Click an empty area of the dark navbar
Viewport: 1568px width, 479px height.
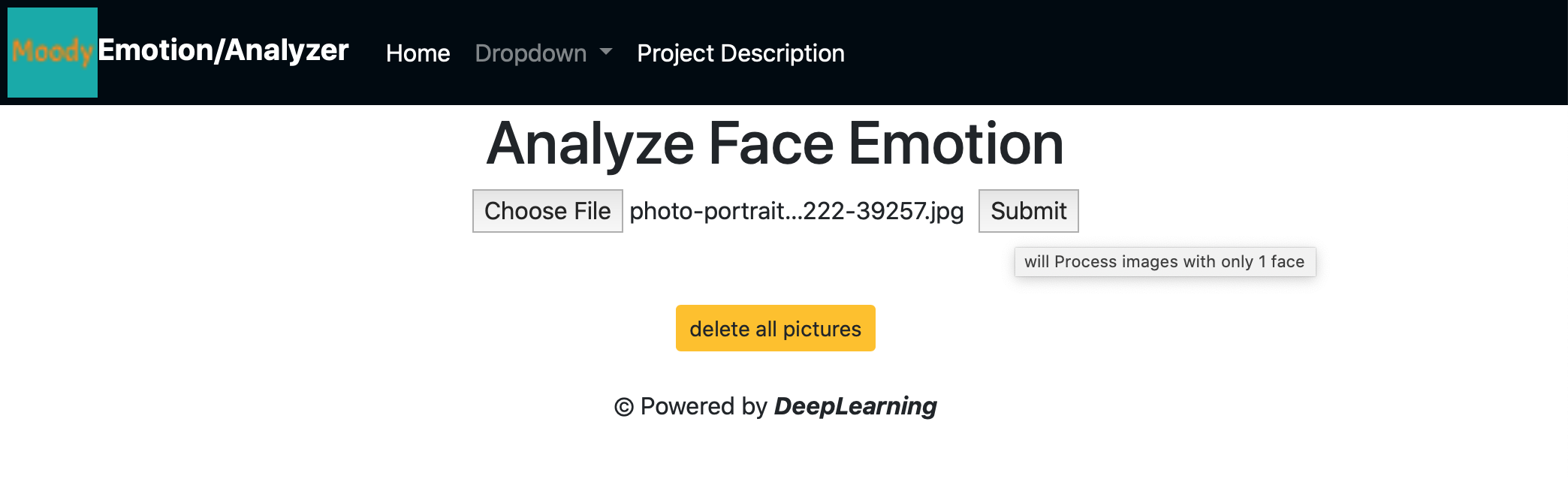tap(1202, 53)
